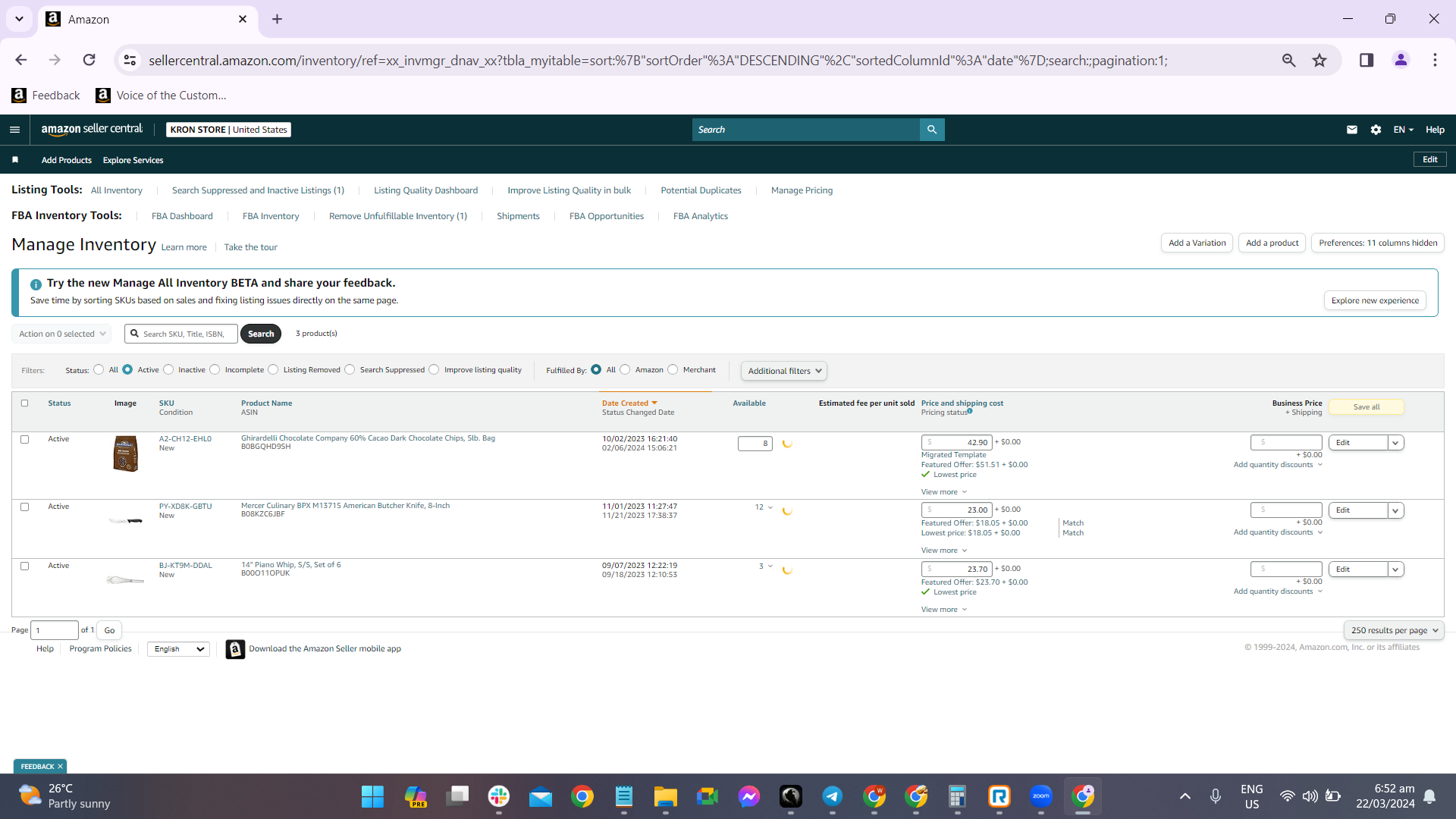1456x819 pixels.
Task: Expand the Additional filters dropdown
Action: coord(783,371)
